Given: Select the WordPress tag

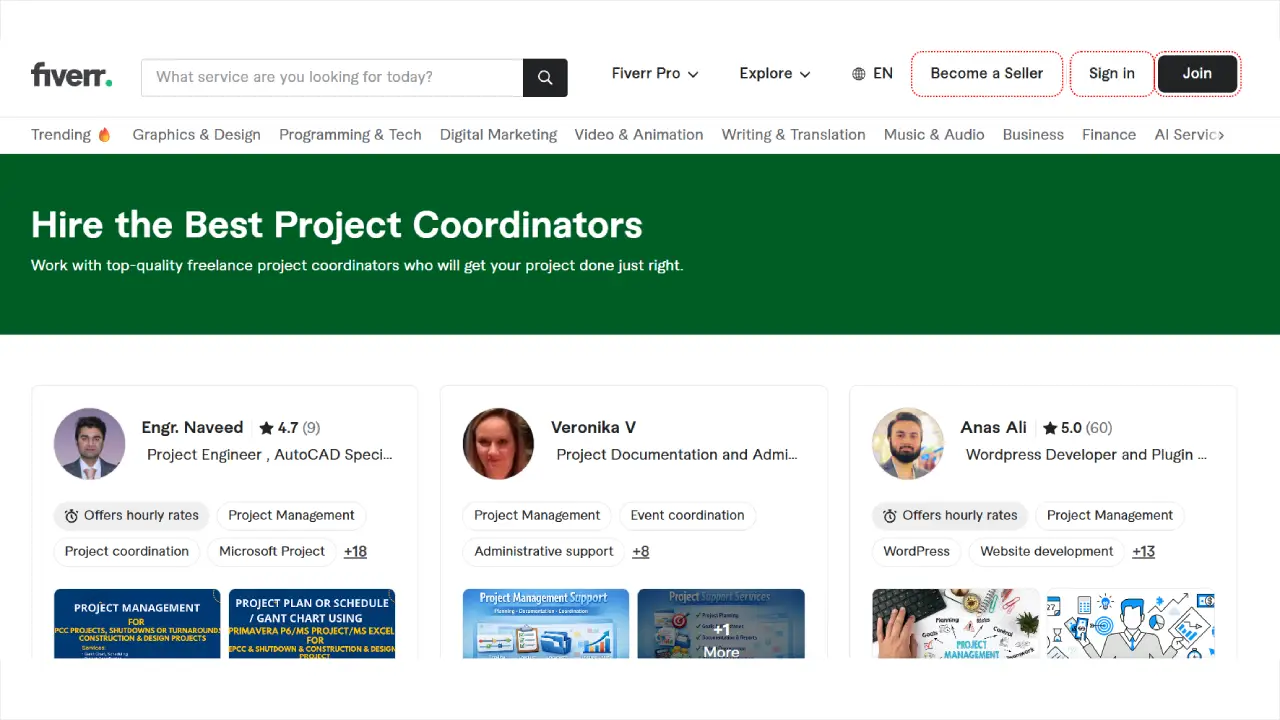Looking at the screenshot, I should coord(917,552).
